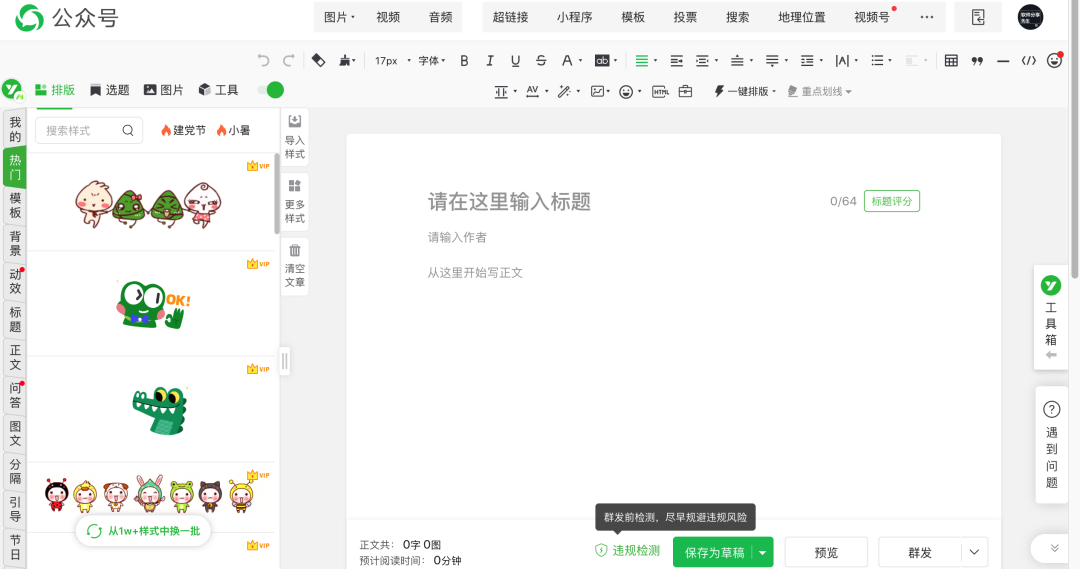Switch to the 工具 tab
This screenshot has height=569, width=1080.
click(x=218, y=90)
